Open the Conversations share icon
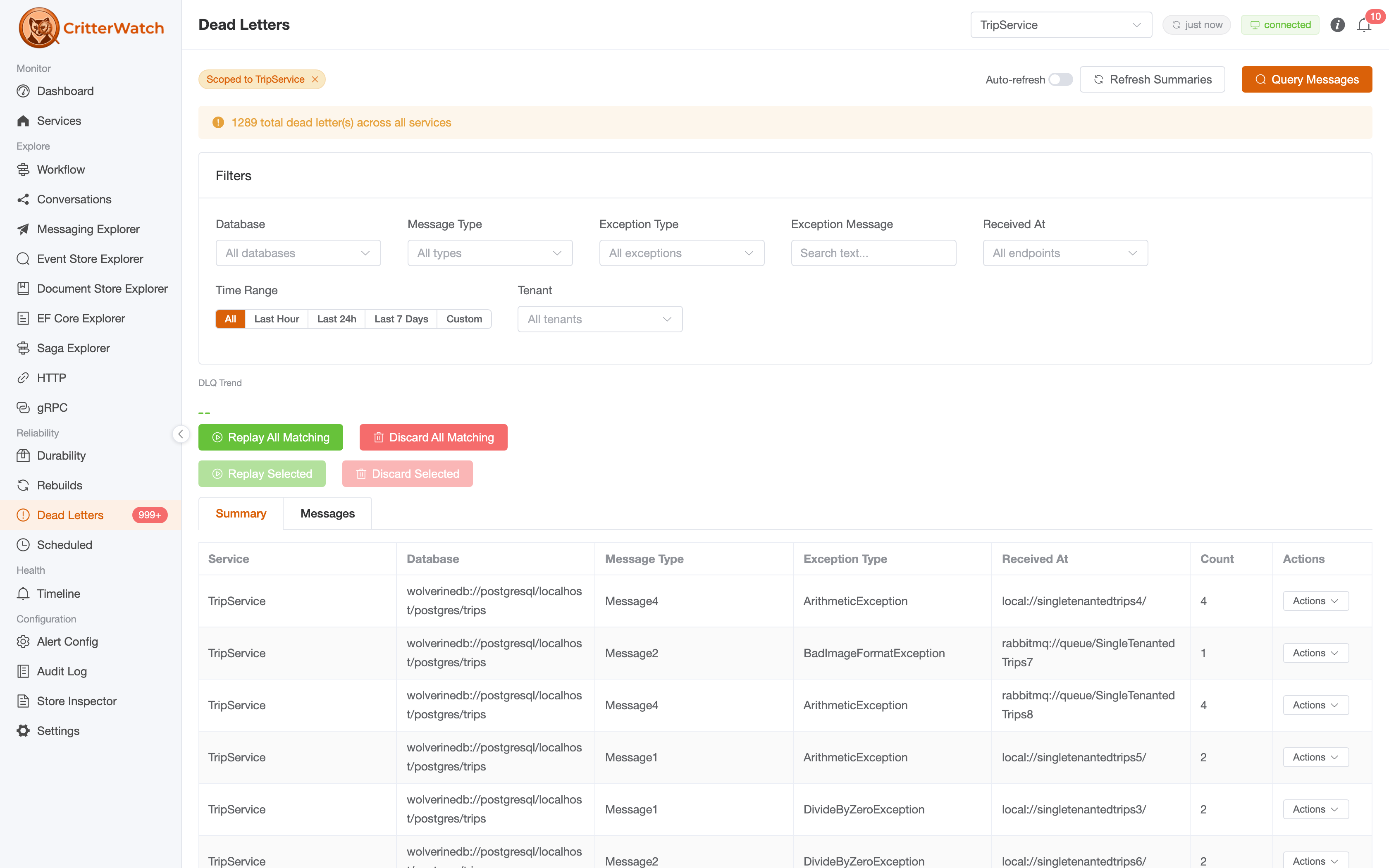 [x=23, y=199]
